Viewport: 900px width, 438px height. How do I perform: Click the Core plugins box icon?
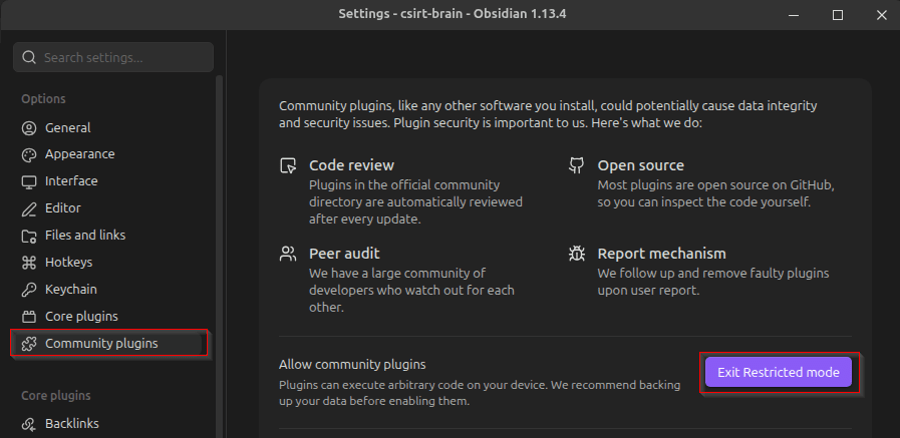[x=29, y=316]
